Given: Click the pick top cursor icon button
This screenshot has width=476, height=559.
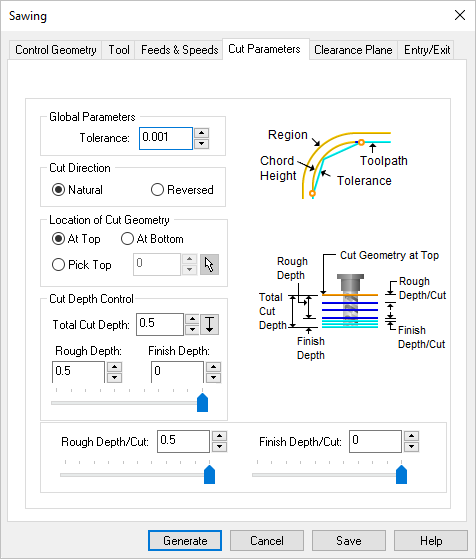Looking at the screenshot, I should point(209,265).
